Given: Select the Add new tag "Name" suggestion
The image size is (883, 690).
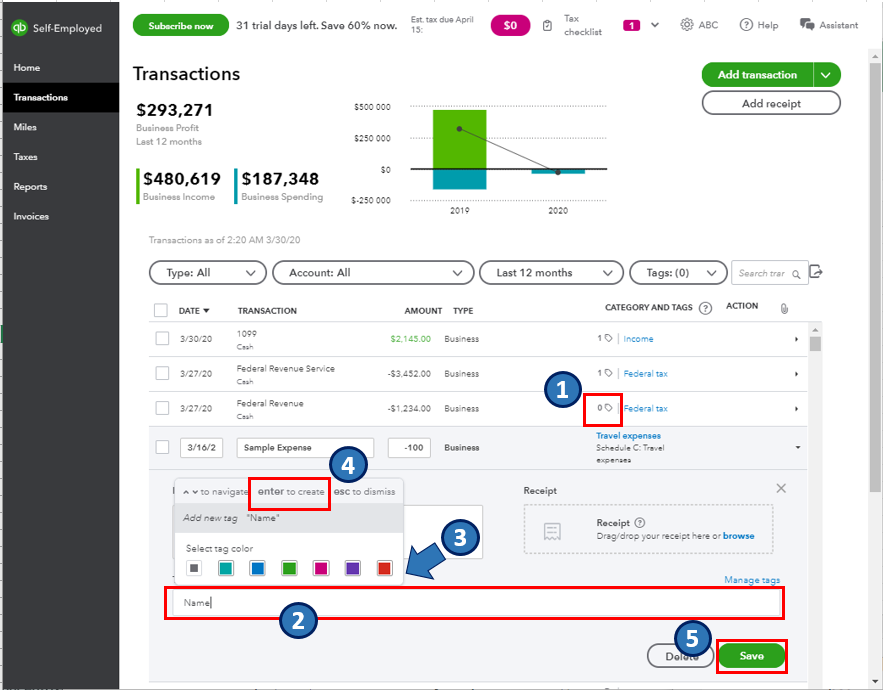Looking at the screenshot, I should tap(289, 518).
